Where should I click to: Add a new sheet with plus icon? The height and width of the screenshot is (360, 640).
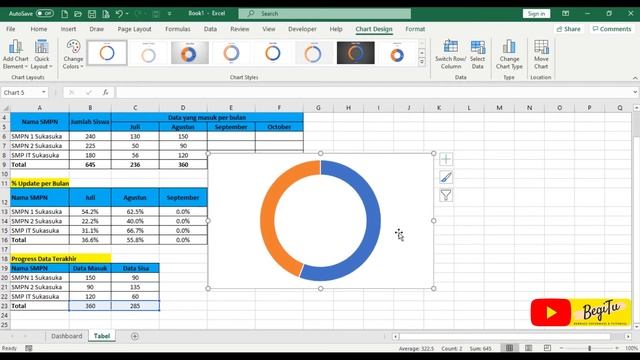pyautogui.click(x=135, y=336)
